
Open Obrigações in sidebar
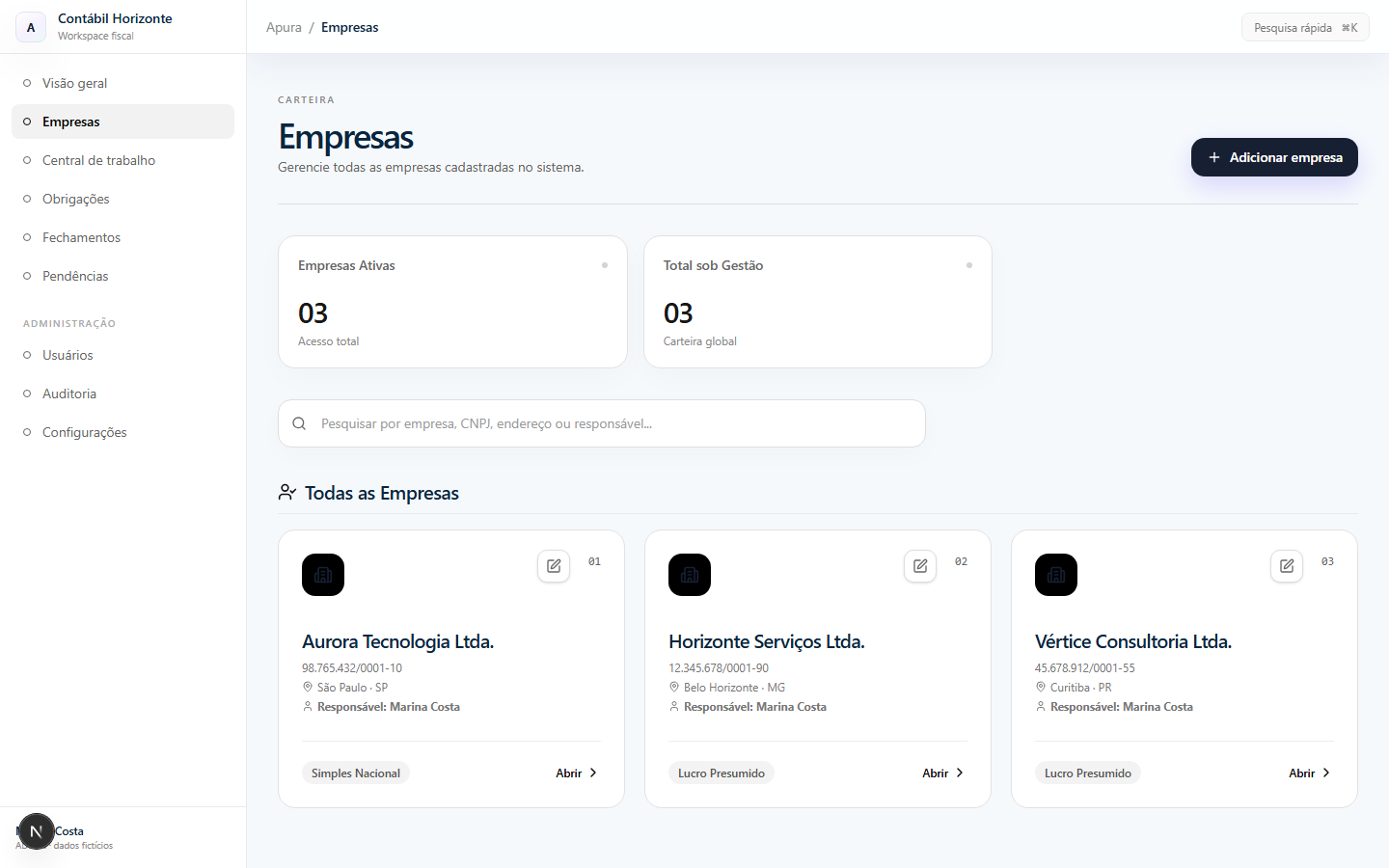pos(123,199)
